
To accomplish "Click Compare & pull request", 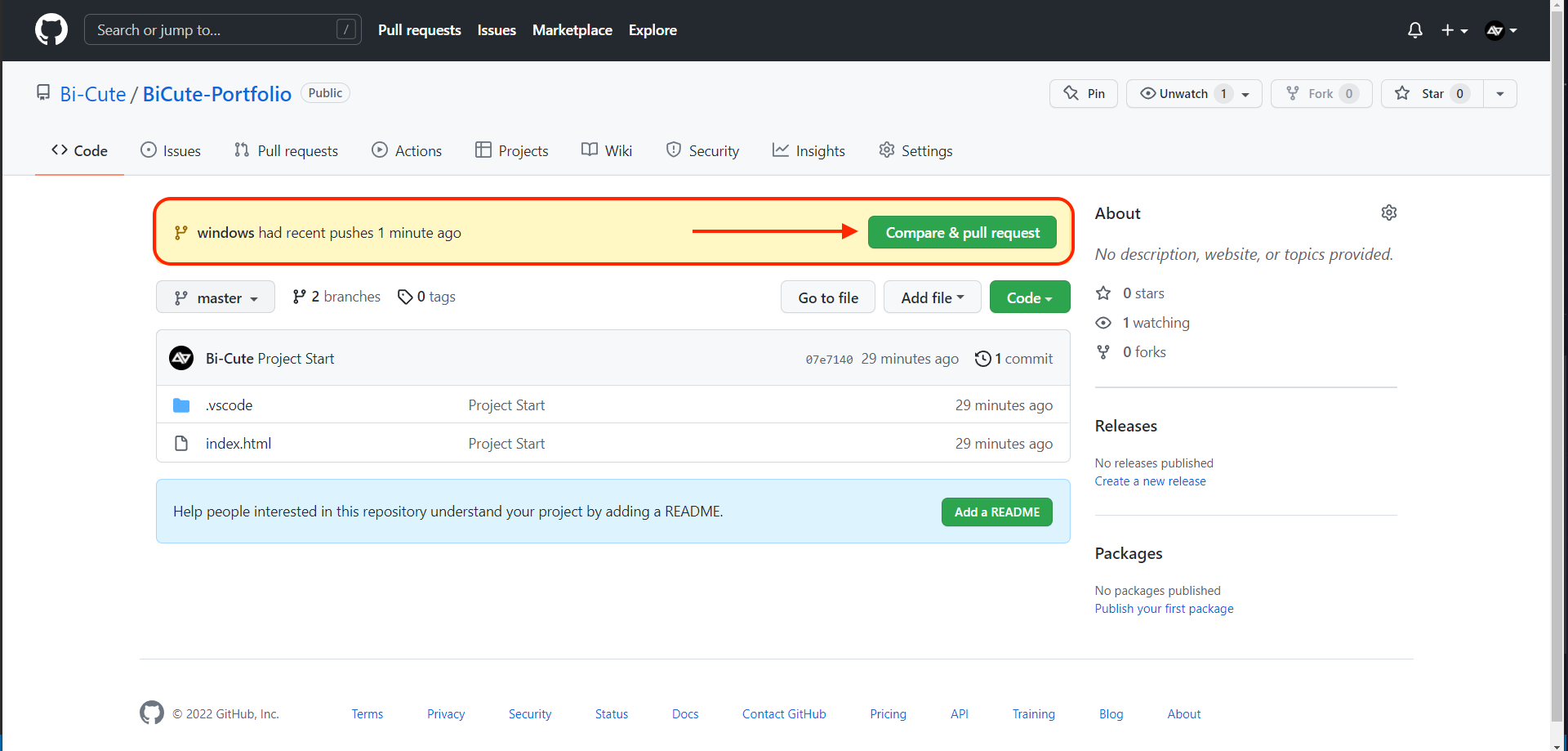I will [x=962, y=233].
